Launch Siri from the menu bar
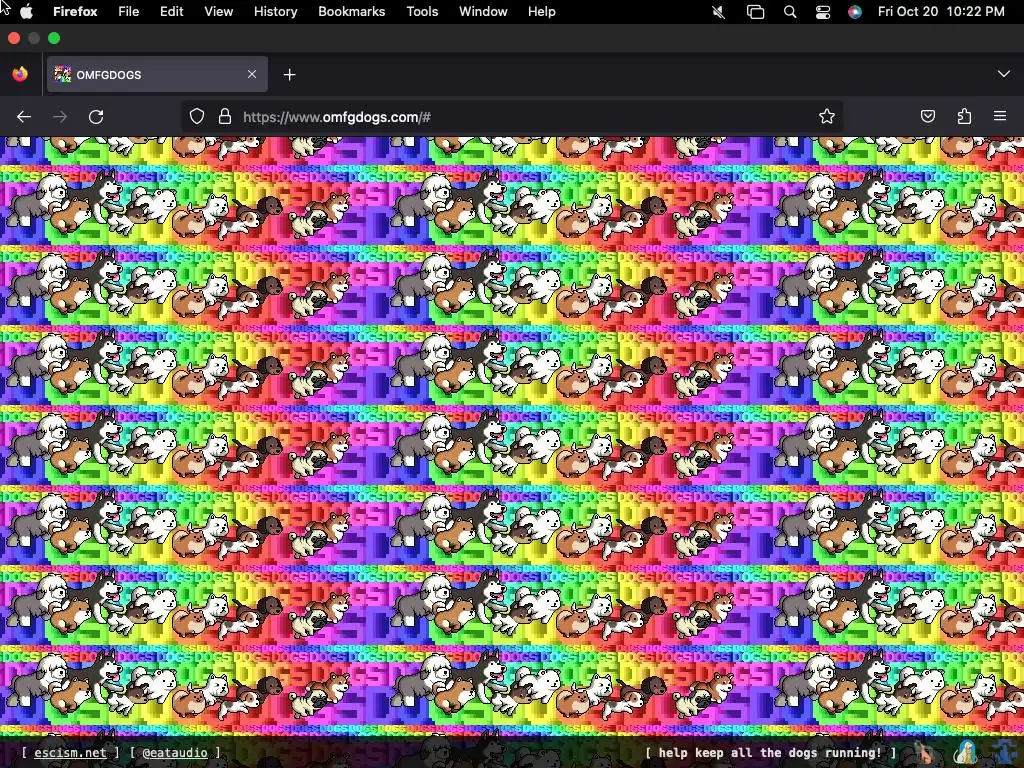The image size is (1024, 768). 855,12
